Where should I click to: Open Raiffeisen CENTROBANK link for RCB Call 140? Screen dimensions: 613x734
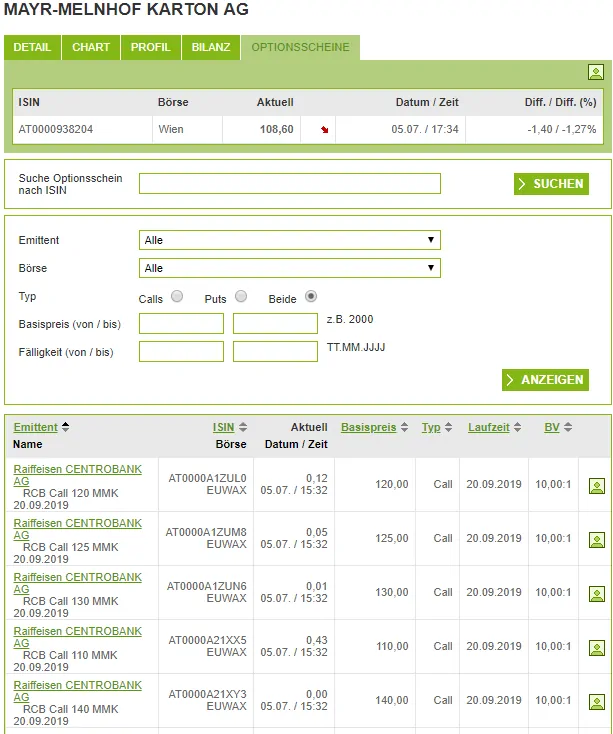click(x=77, y=690)
